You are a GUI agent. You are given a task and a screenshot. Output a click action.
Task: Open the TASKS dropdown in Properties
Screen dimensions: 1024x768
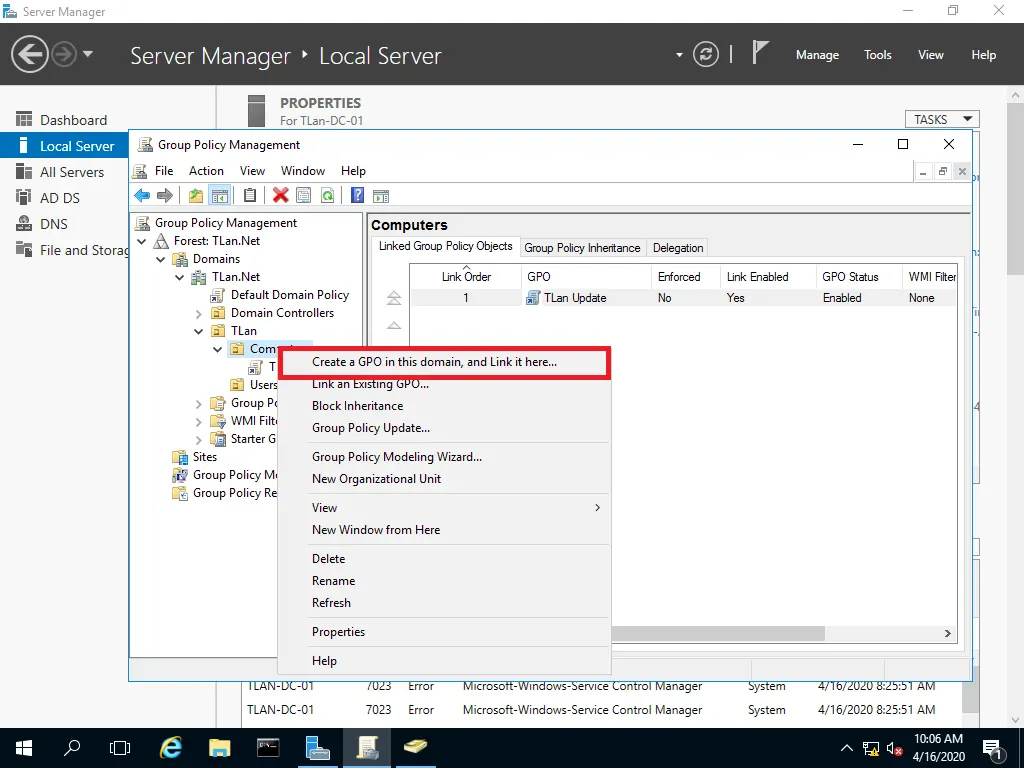(x=942, y=119)
